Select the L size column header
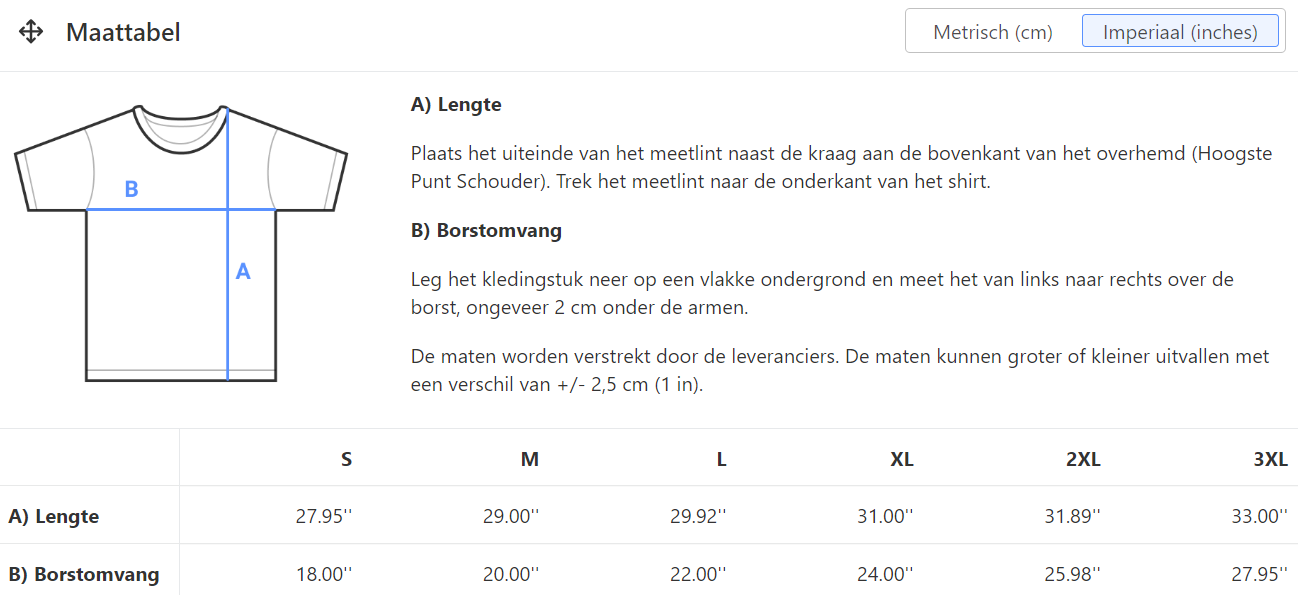Viewport: 1298px width, 595px height. pos(721,459)
